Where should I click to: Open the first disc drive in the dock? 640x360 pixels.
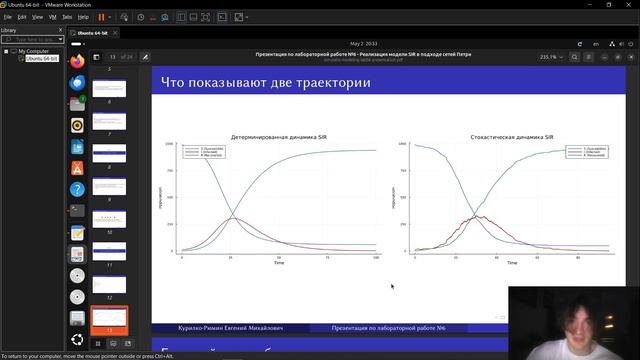click(x=77, y=276)
